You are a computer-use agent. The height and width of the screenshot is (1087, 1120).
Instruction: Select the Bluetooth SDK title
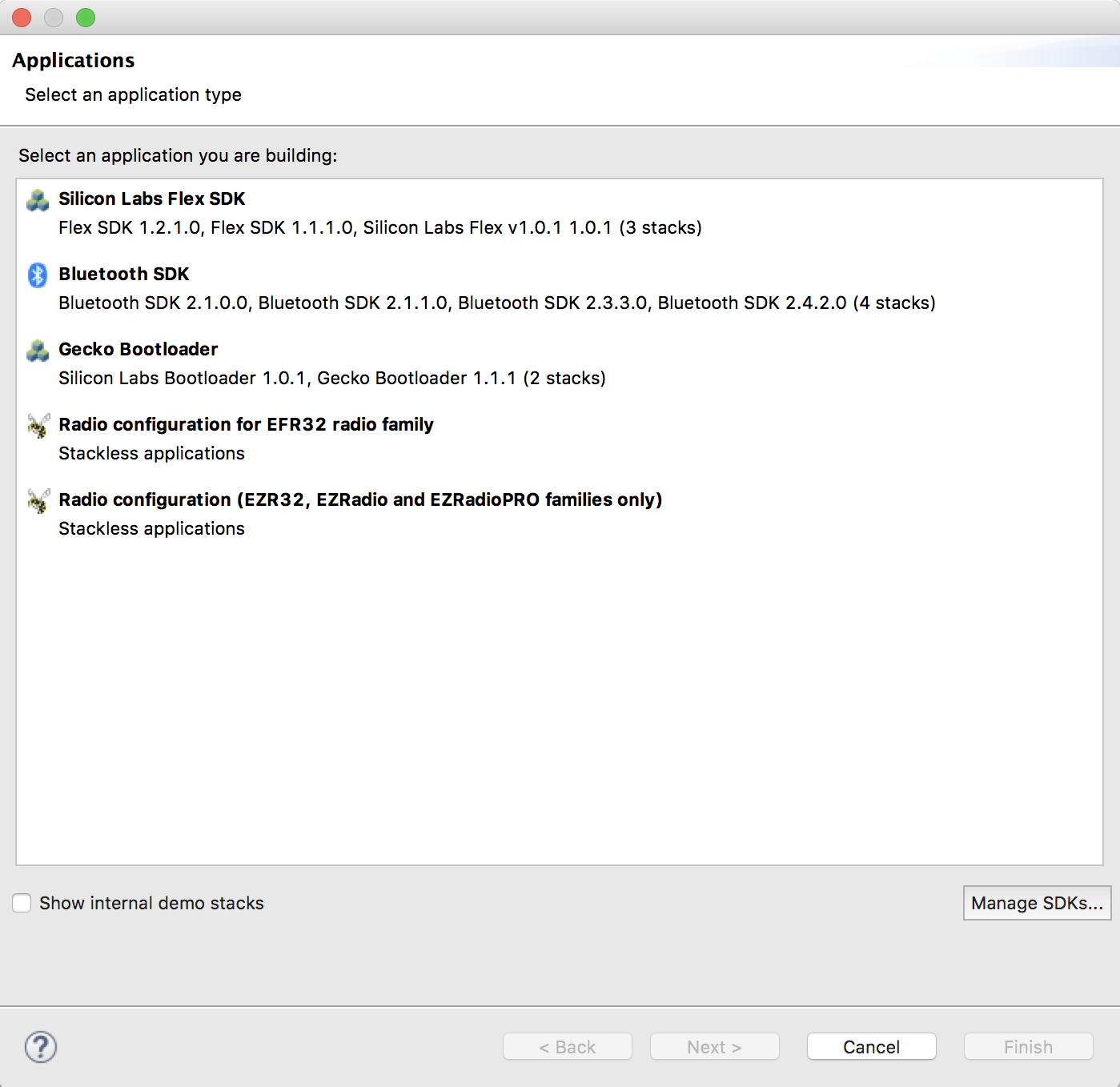pos(124,274)
